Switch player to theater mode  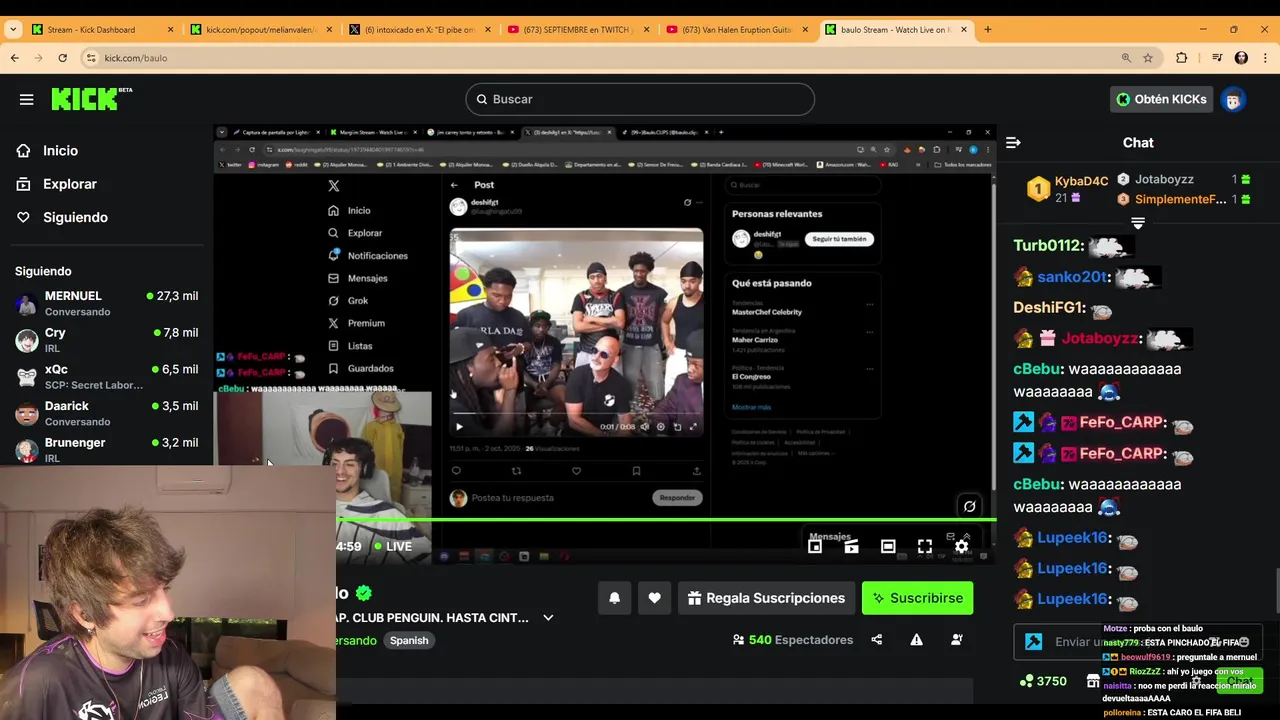(888, 546)
